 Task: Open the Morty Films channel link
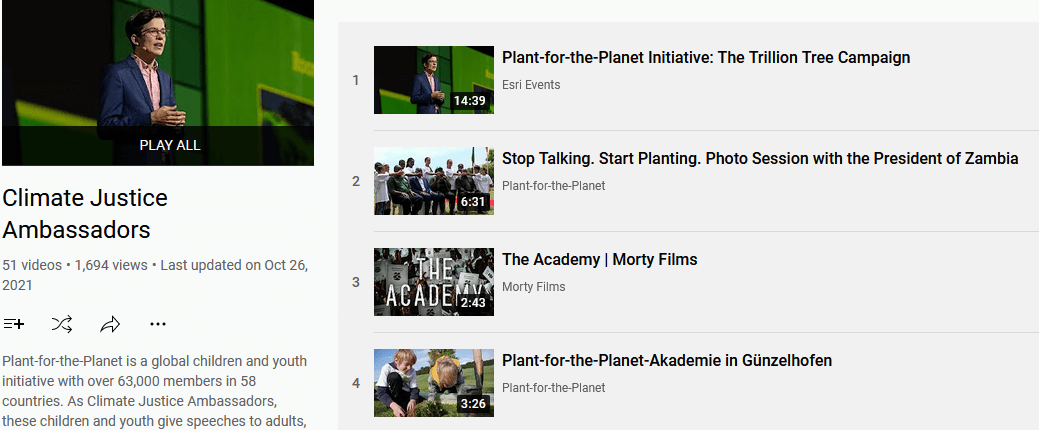click(x=533, y=287)
